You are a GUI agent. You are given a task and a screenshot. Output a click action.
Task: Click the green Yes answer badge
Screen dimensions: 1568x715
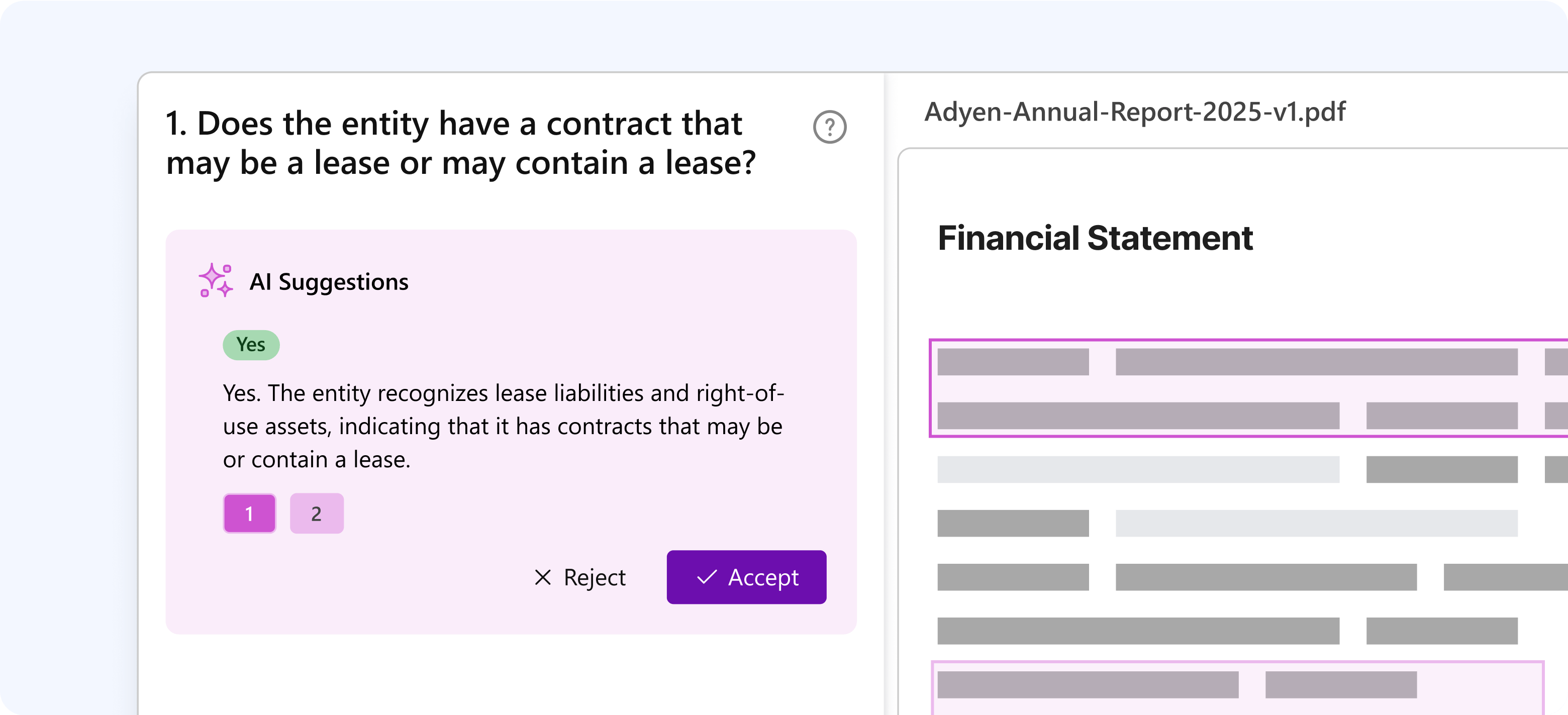pyautogui.click(x=251, y=345)
